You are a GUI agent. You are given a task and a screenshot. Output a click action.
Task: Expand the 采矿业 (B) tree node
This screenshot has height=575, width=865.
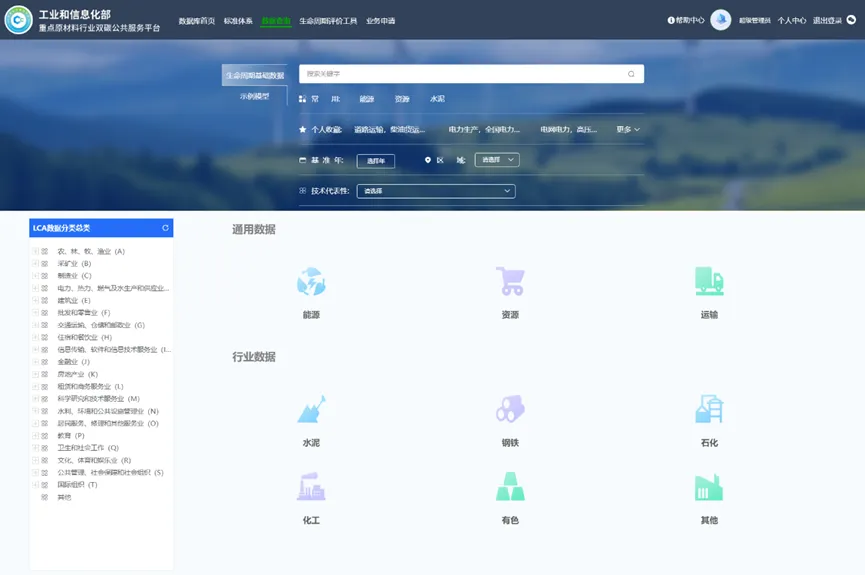[35, 264]
